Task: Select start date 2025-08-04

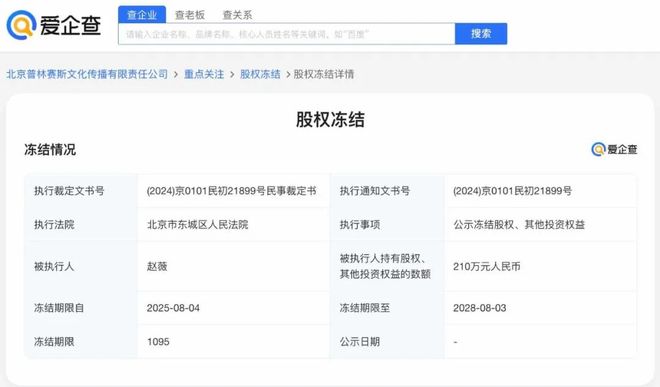Action: coord(173,308)
